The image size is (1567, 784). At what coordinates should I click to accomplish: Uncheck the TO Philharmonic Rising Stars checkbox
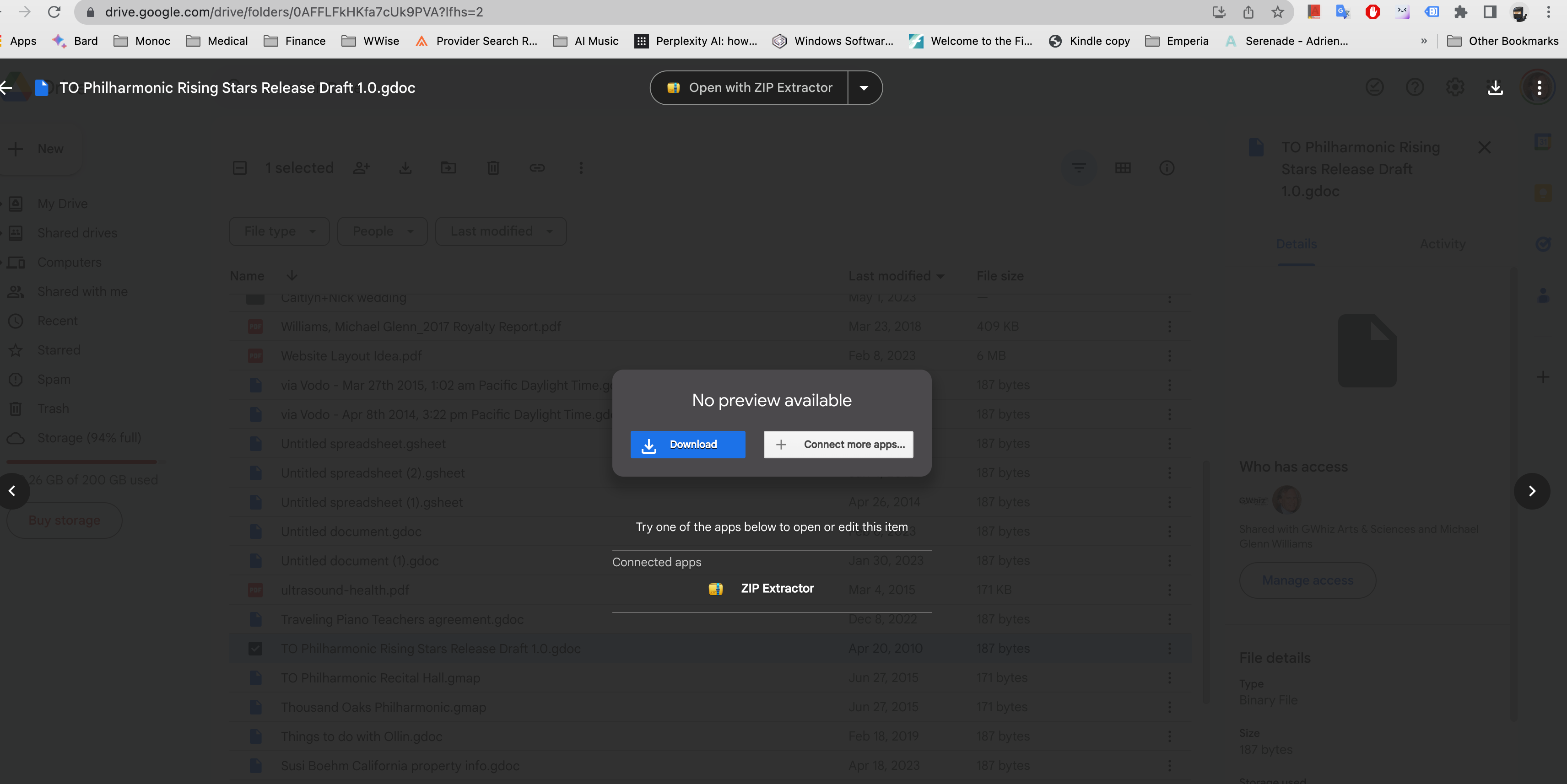click(x=255, y=649)
